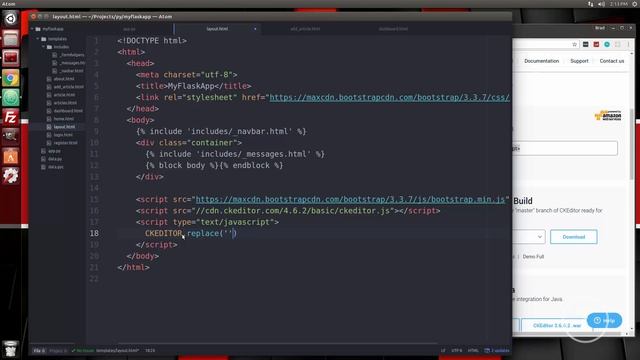Image resolution: width=640 pixels, height=360 pixels.
Task: Click the green circular Chrome extension icon
Action: click(607, 44)
